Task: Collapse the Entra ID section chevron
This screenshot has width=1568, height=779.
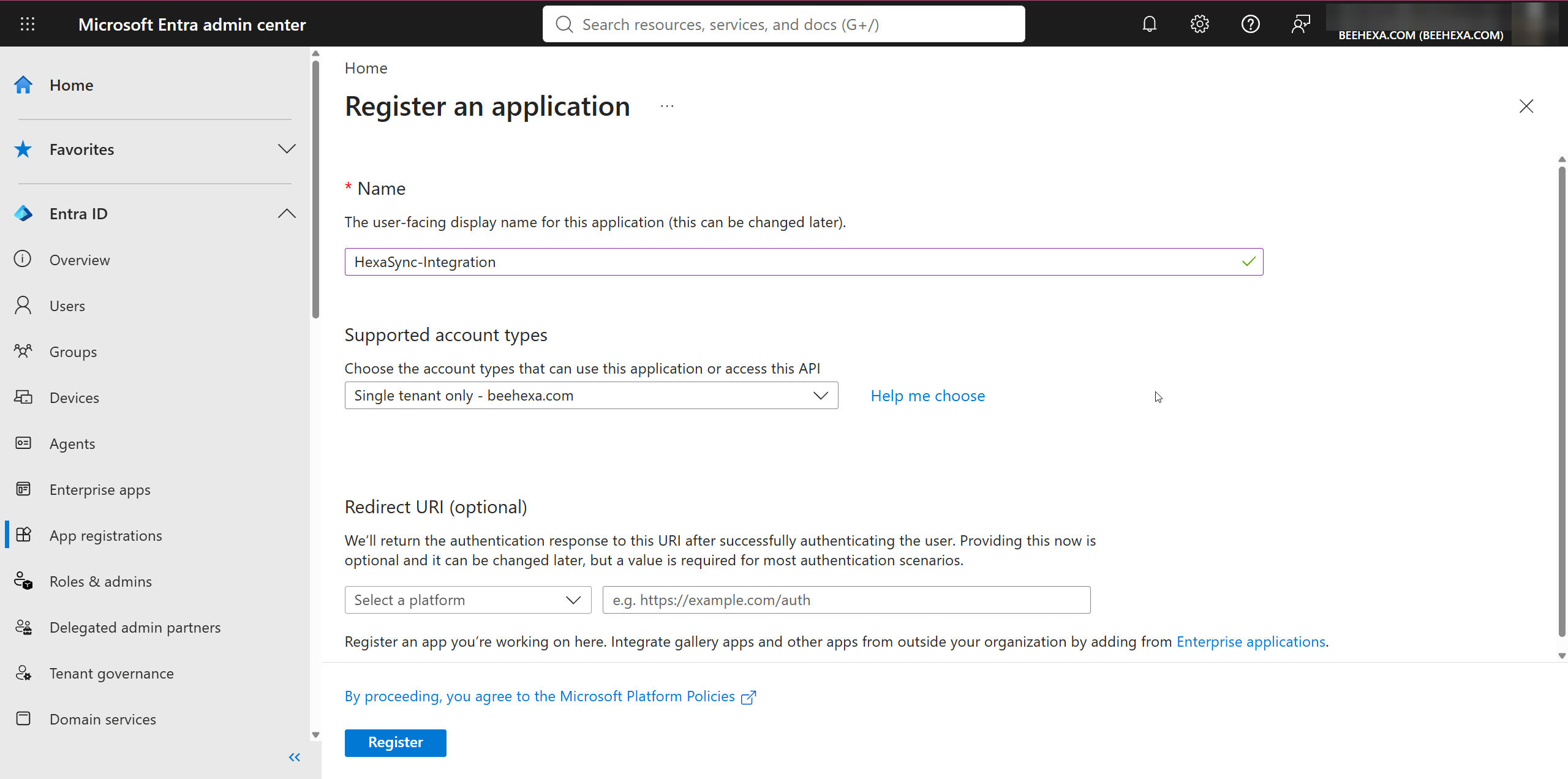Action: pos(287,213)
